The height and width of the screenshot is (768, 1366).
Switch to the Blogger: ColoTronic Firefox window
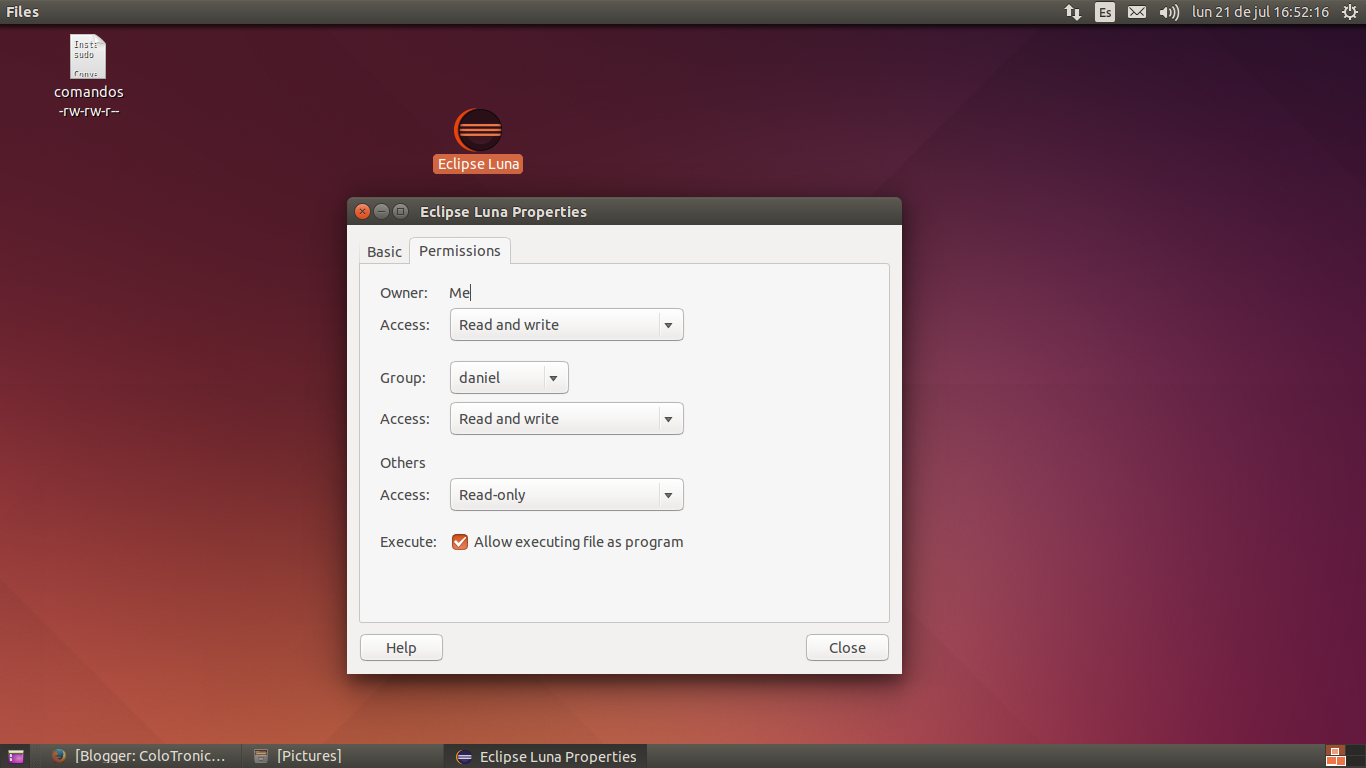(x=139, y=756)
